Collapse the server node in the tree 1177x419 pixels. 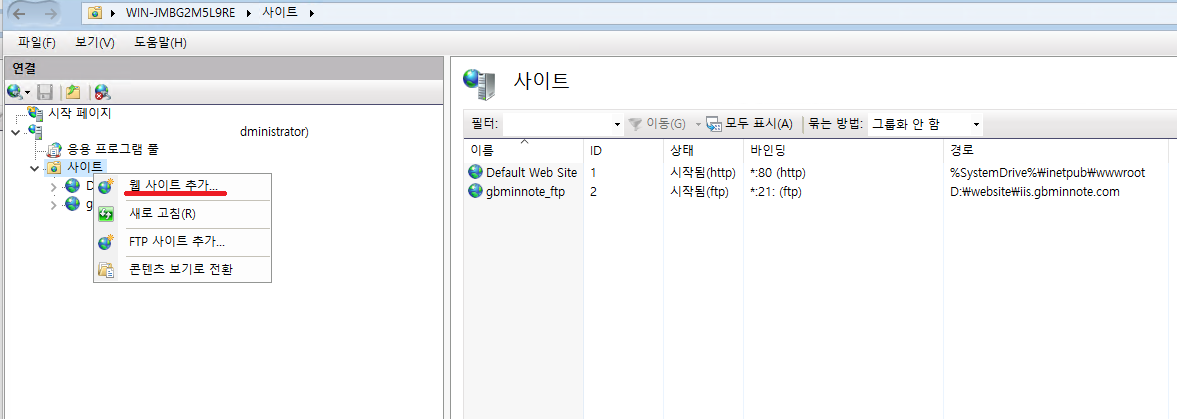coord(16,132)
